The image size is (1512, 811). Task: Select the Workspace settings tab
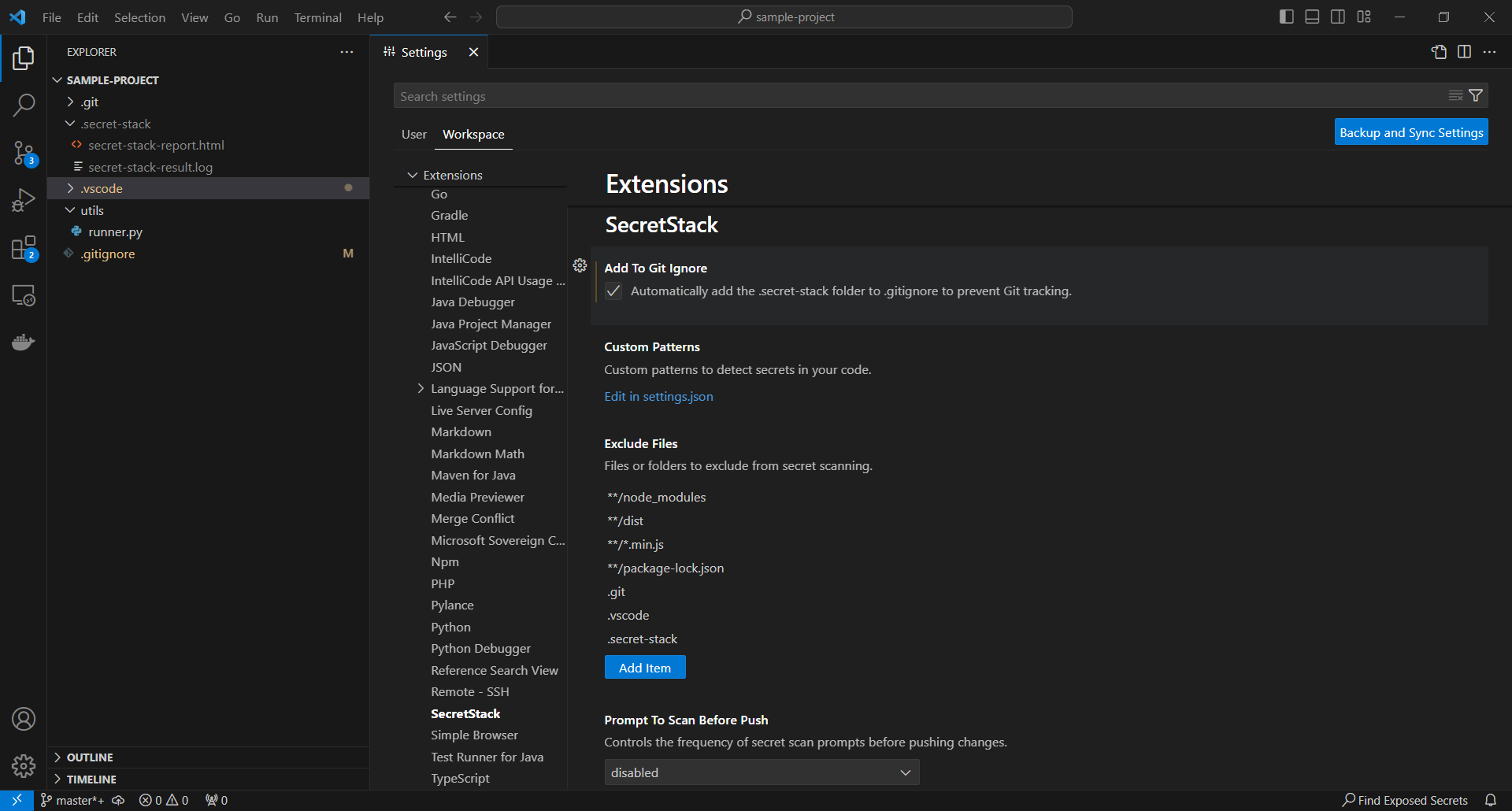click(x=473, y=135)
